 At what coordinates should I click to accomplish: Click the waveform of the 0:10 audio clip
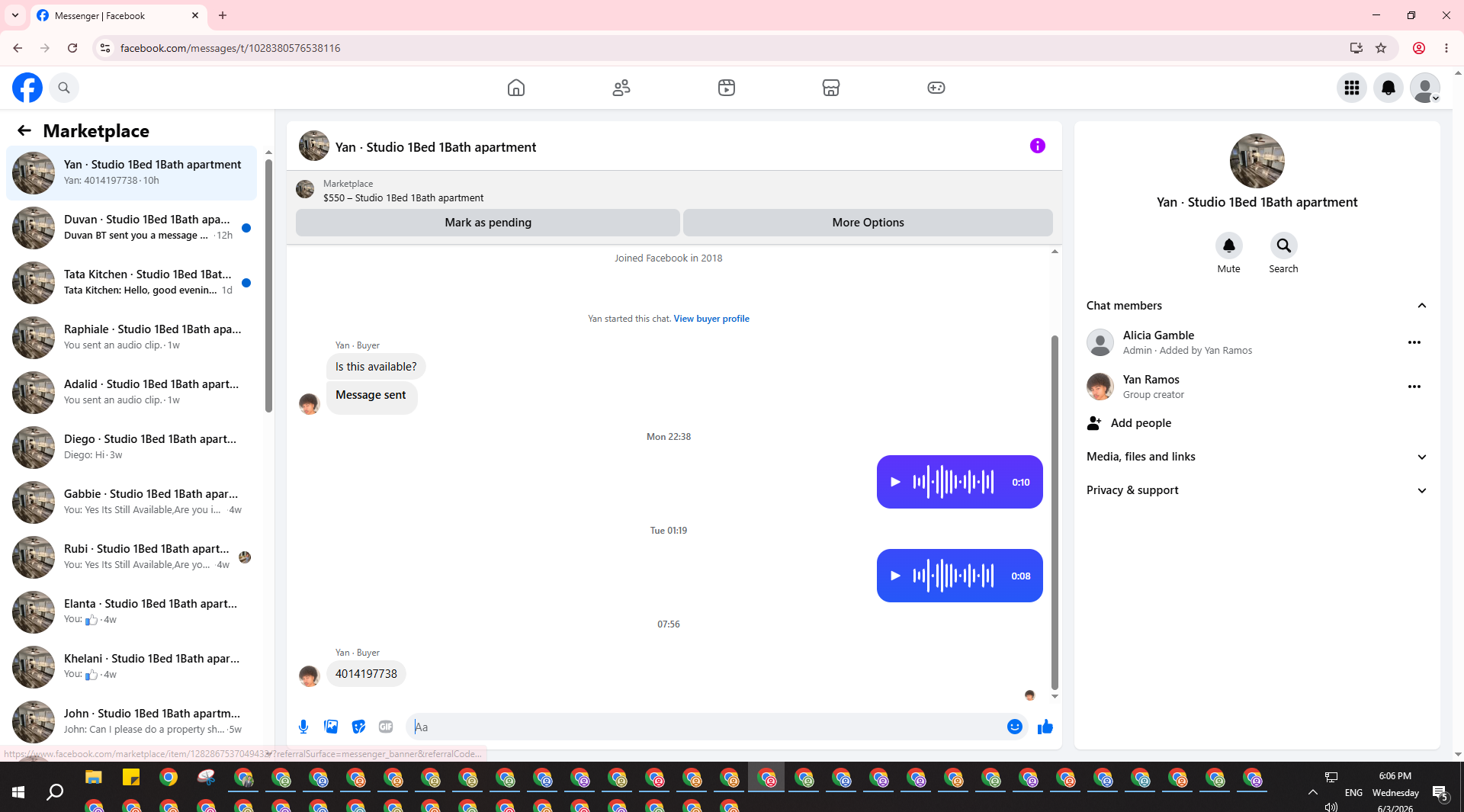click(x=954, y=482)
